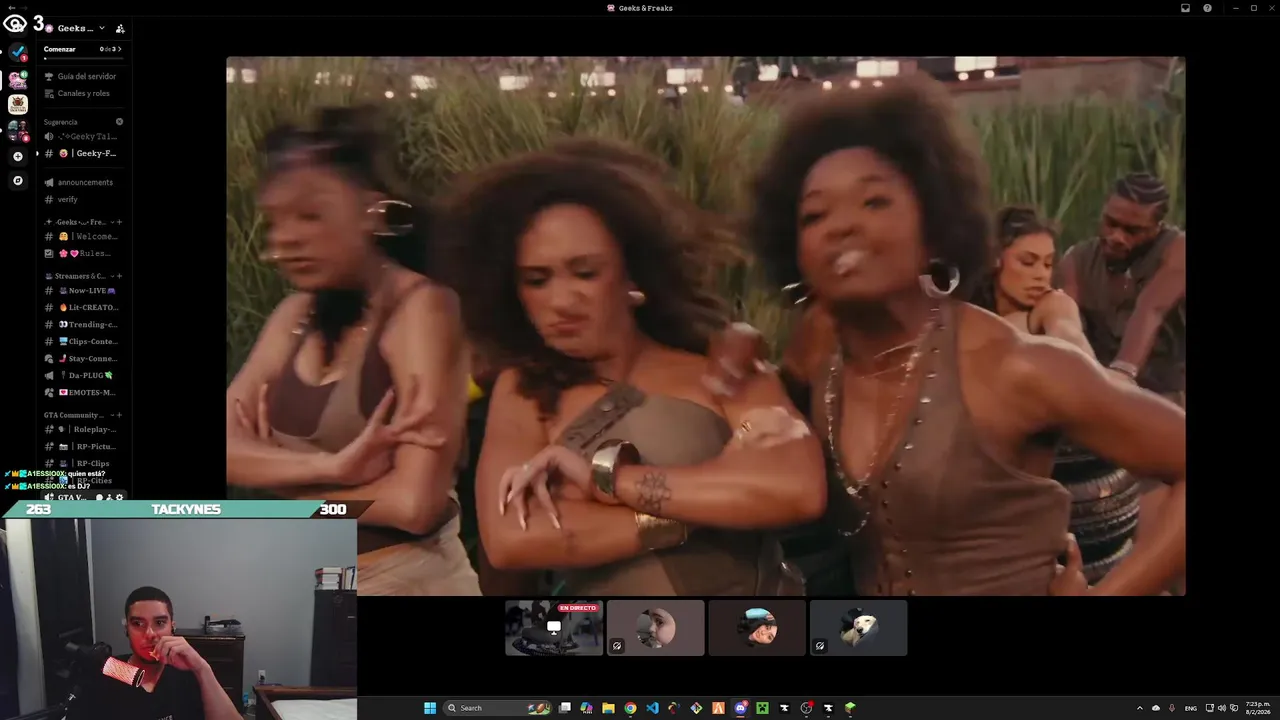Add a server with plus icon

(x=18, y=156)
